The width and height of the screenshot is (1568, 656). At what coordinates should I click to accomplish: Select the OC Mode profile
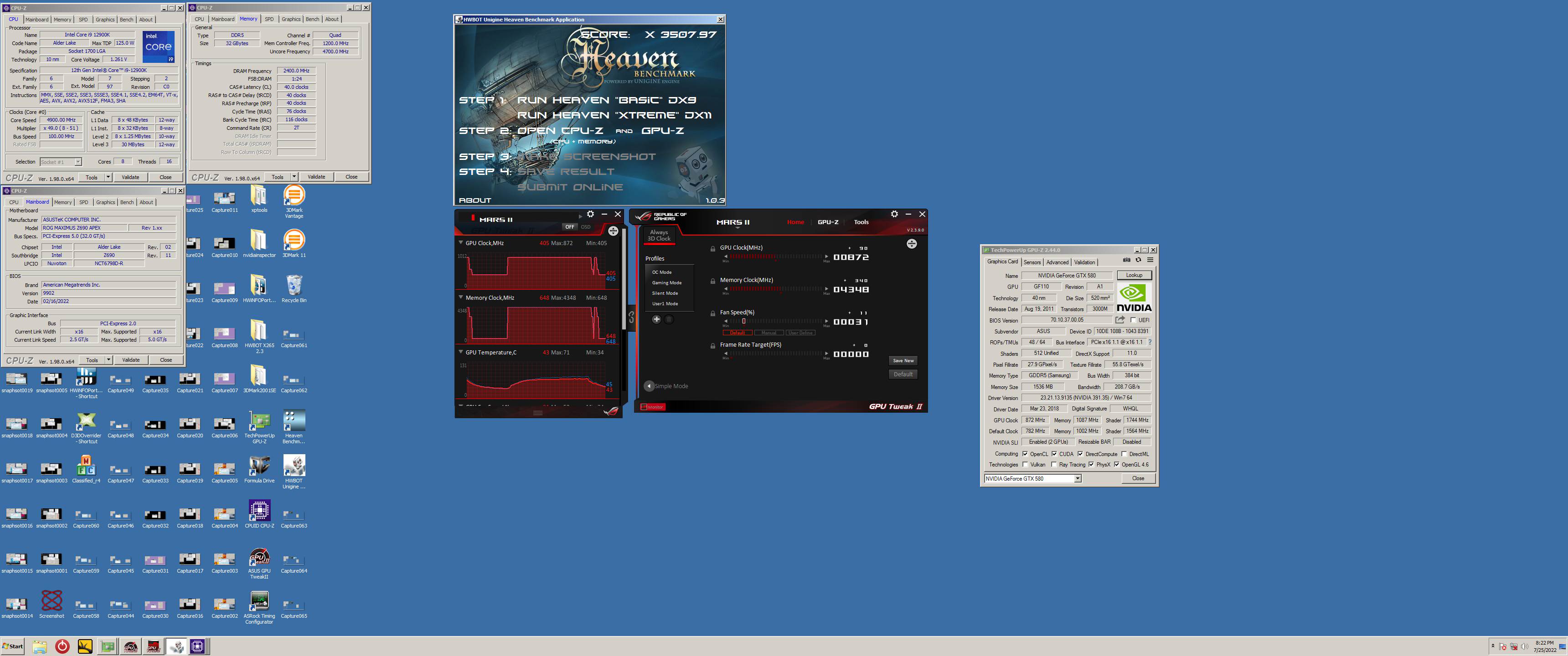(x=662, y=272)
